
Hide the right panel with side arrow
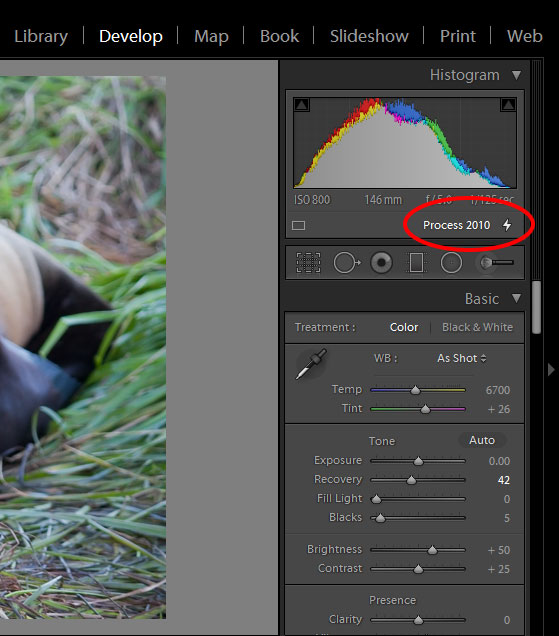pyautogui.click(x=551, y=370)
